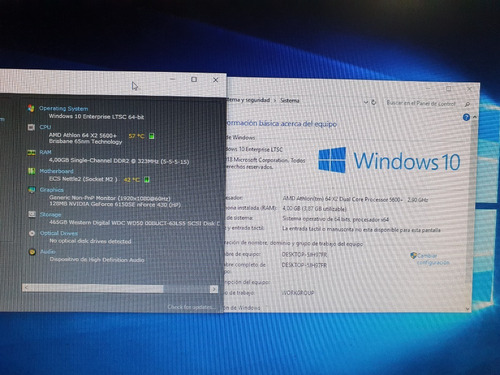
Task: Click 'Sistema operativo de 64 bits' value
Action: [336, 219]
